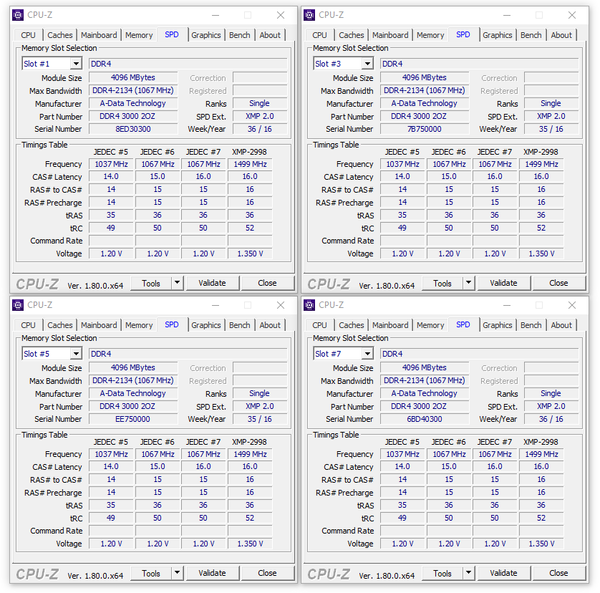Close the Slot #3 CPU-Z window with X

(572, 15)
